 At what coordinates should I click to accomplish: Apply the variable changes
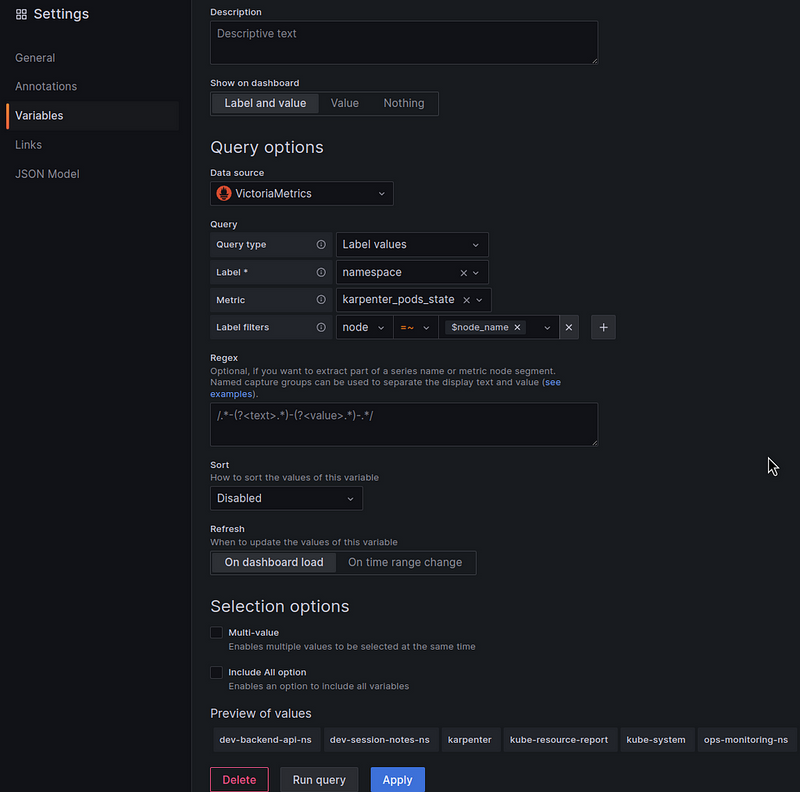(x=397, y=780)
